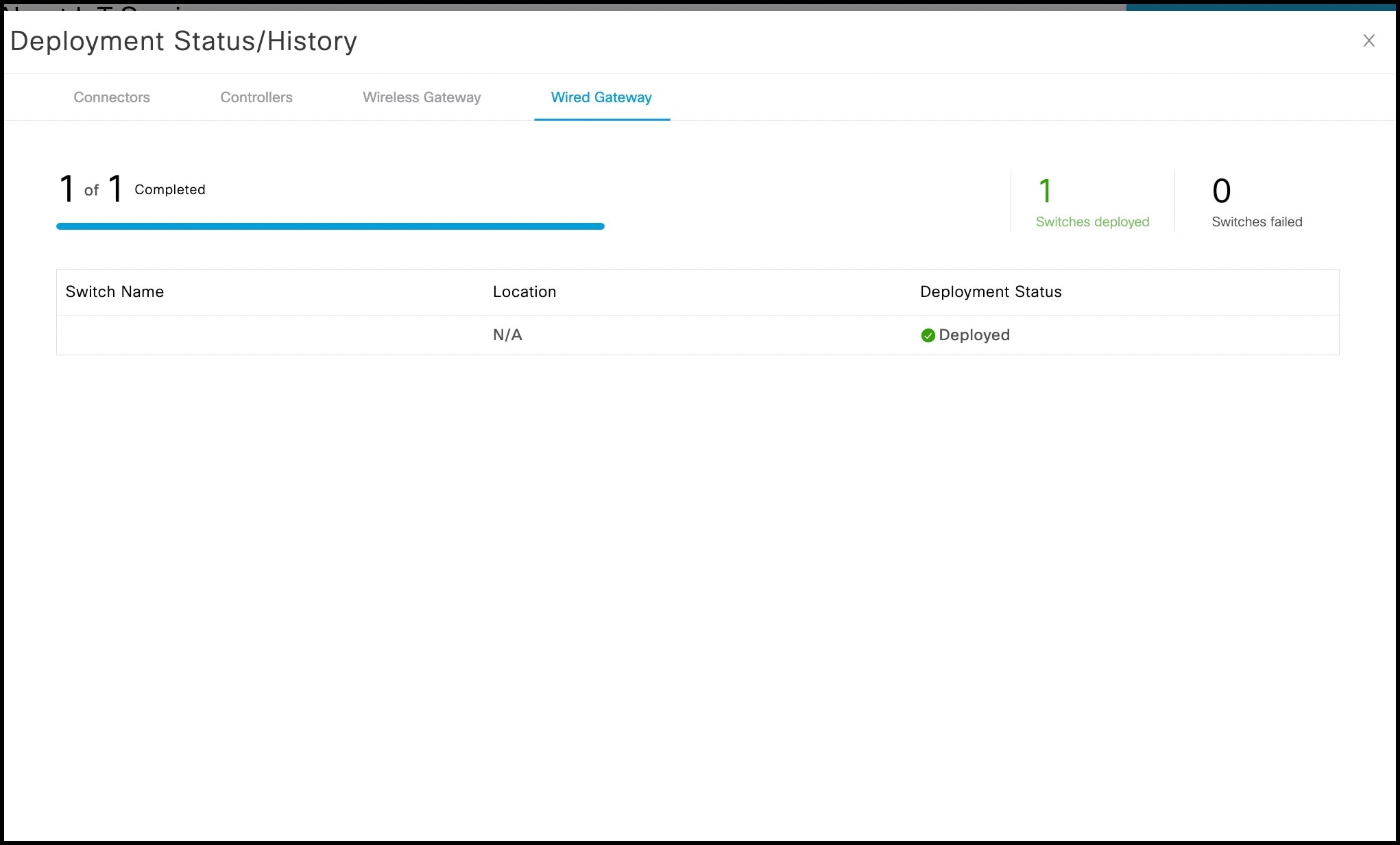Switch to the Connectors tab
Viewport: 1400px width, 845px height.
click(111, 97)
